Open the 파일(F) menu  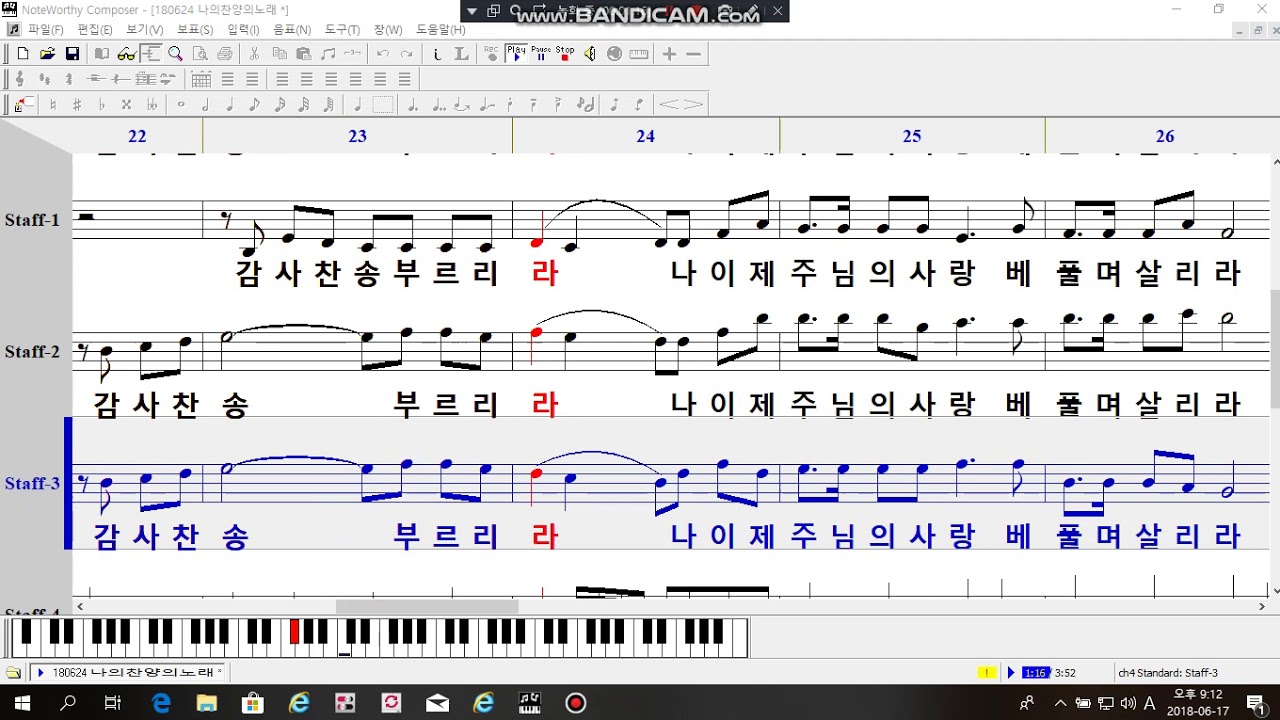(45, 30)
